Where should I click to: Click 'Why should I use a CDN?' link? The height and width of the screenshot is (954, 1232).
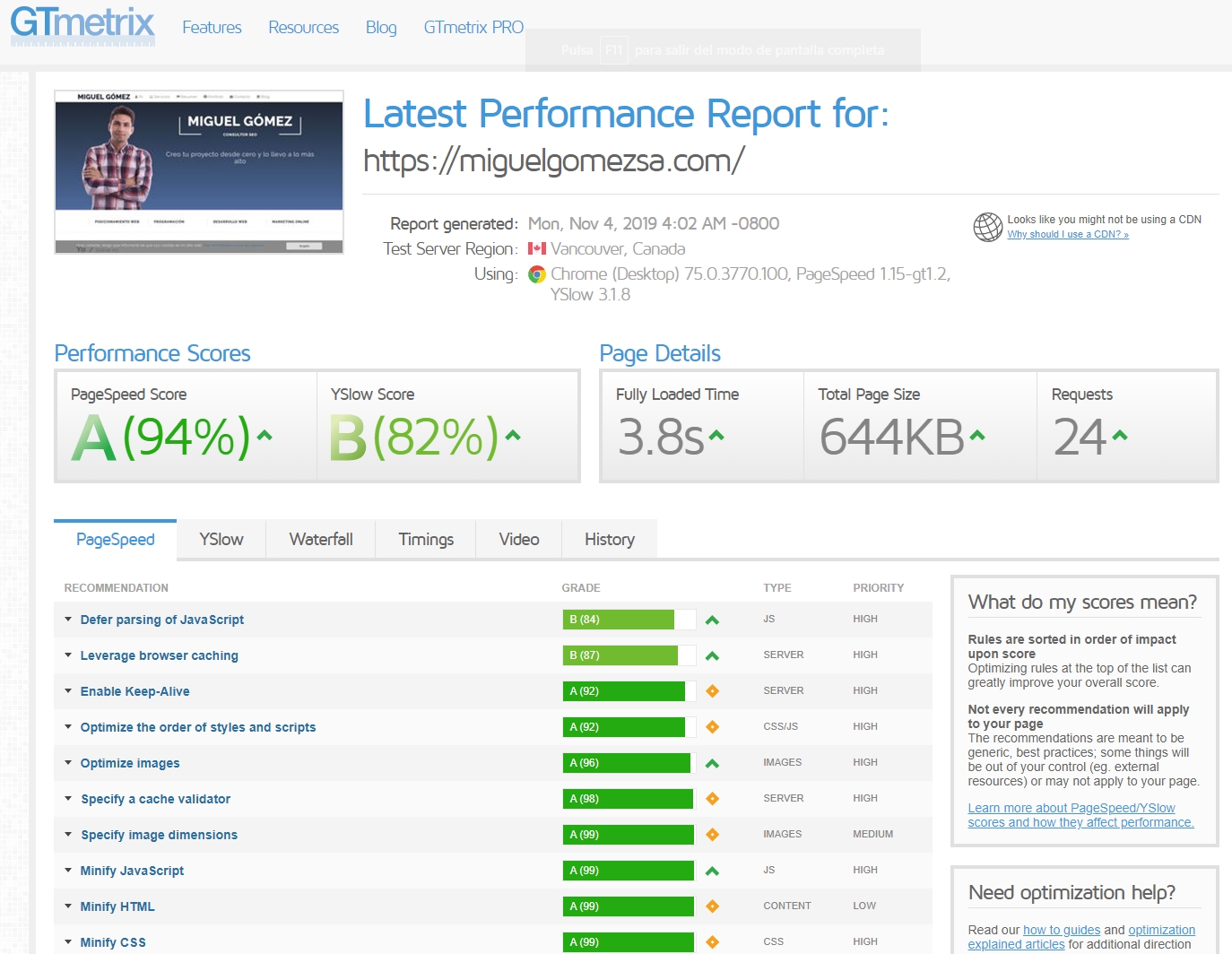point(1068,234)
